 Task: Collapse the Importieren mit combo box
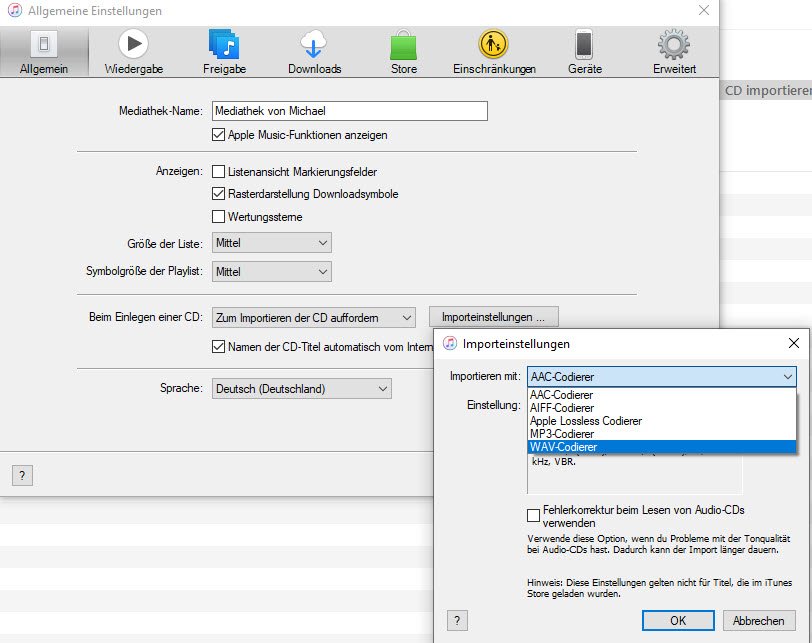(662, 376)
